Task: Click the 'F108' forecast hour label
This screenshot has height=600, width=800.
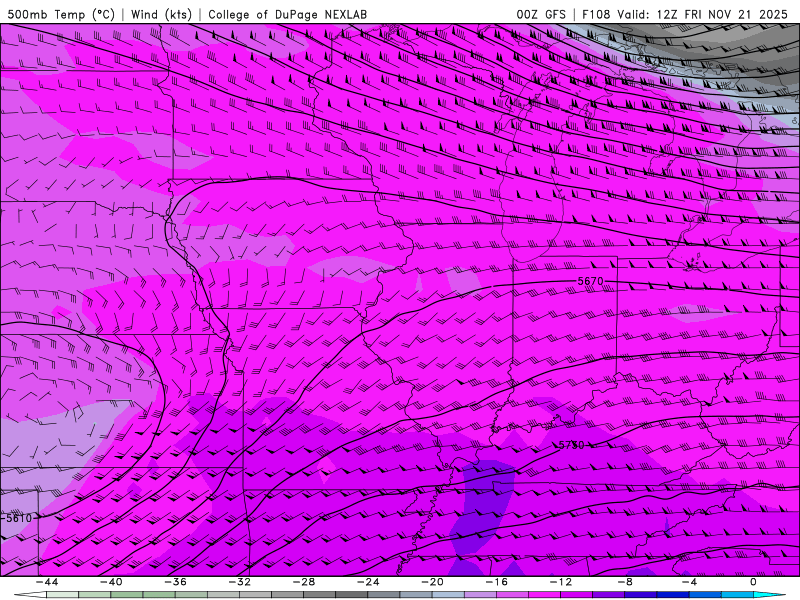Action: [x=596, y=14]
